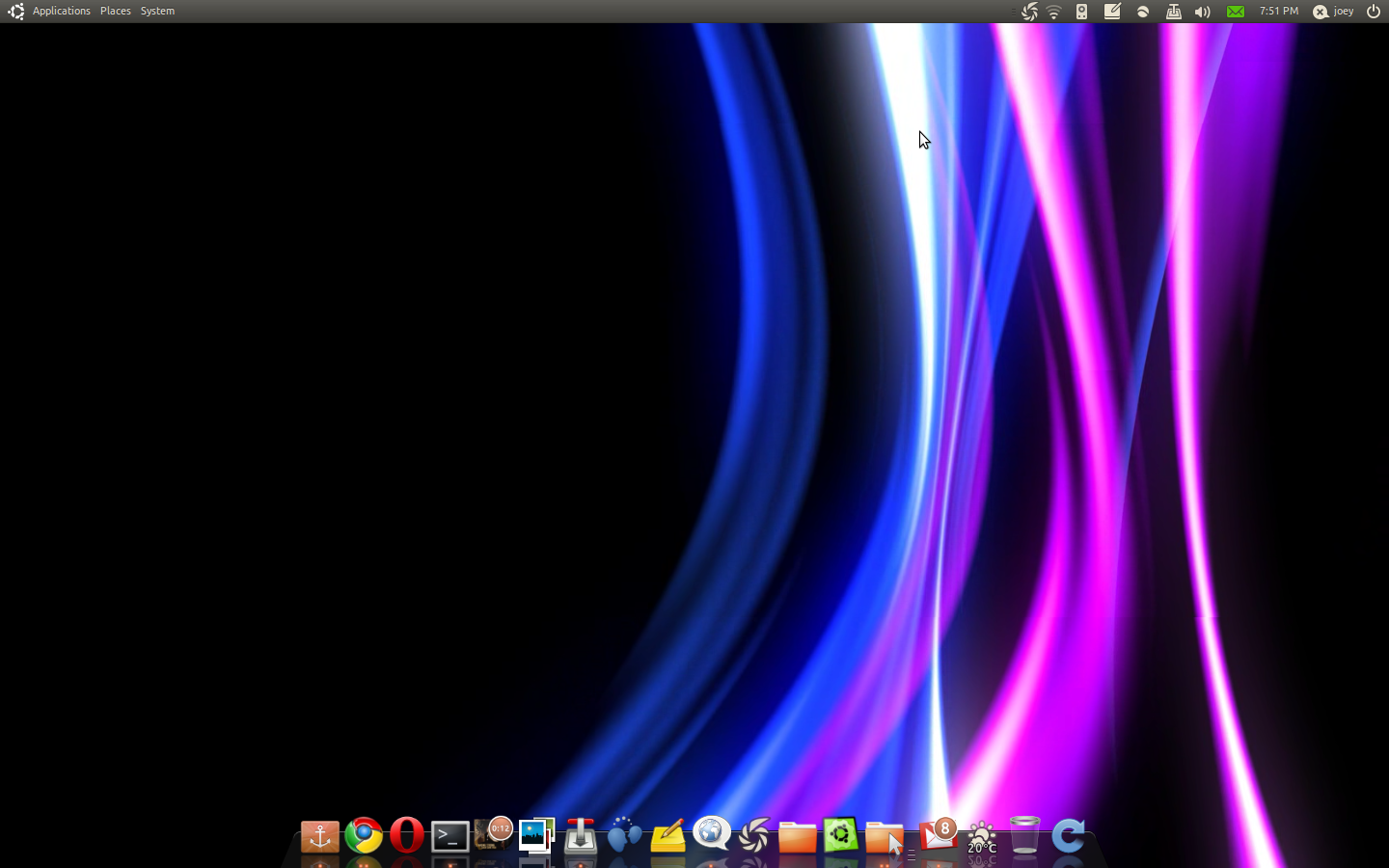Click the swirl indicator in the top panel
The height and width of the screenshot is (868, 1389).
1030,12
